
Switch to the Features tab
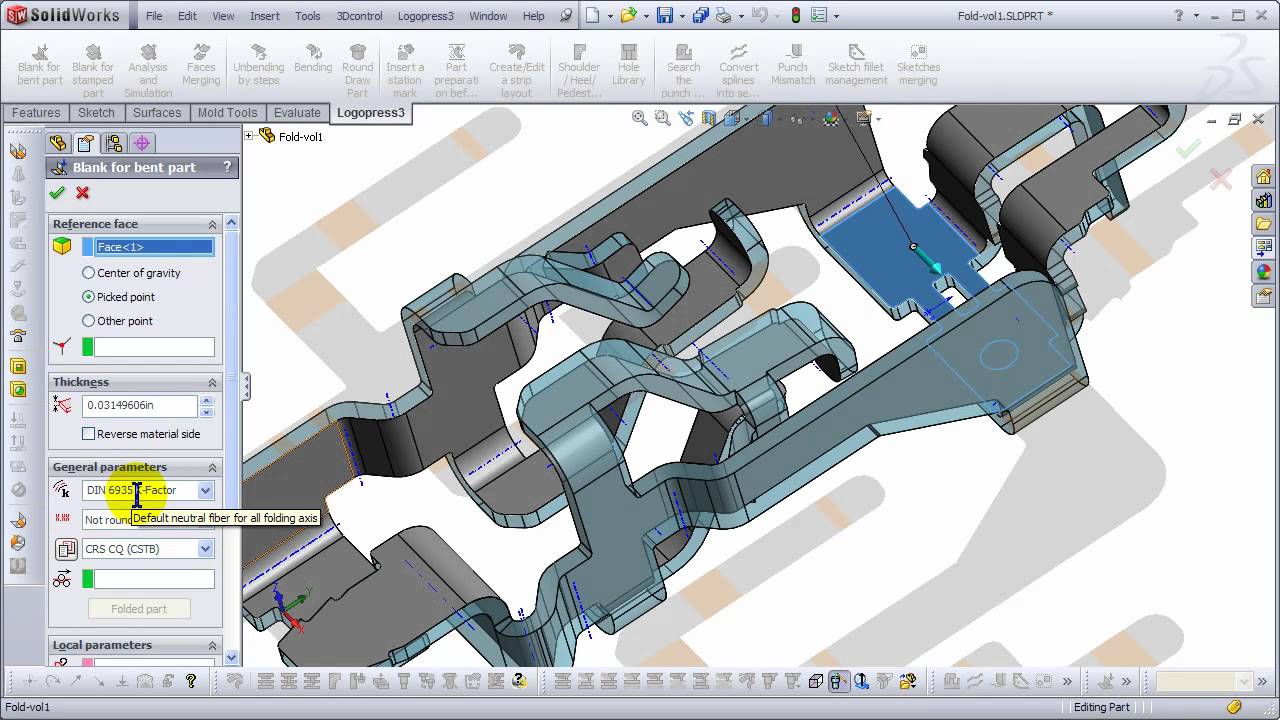click(x=36, y=113)
